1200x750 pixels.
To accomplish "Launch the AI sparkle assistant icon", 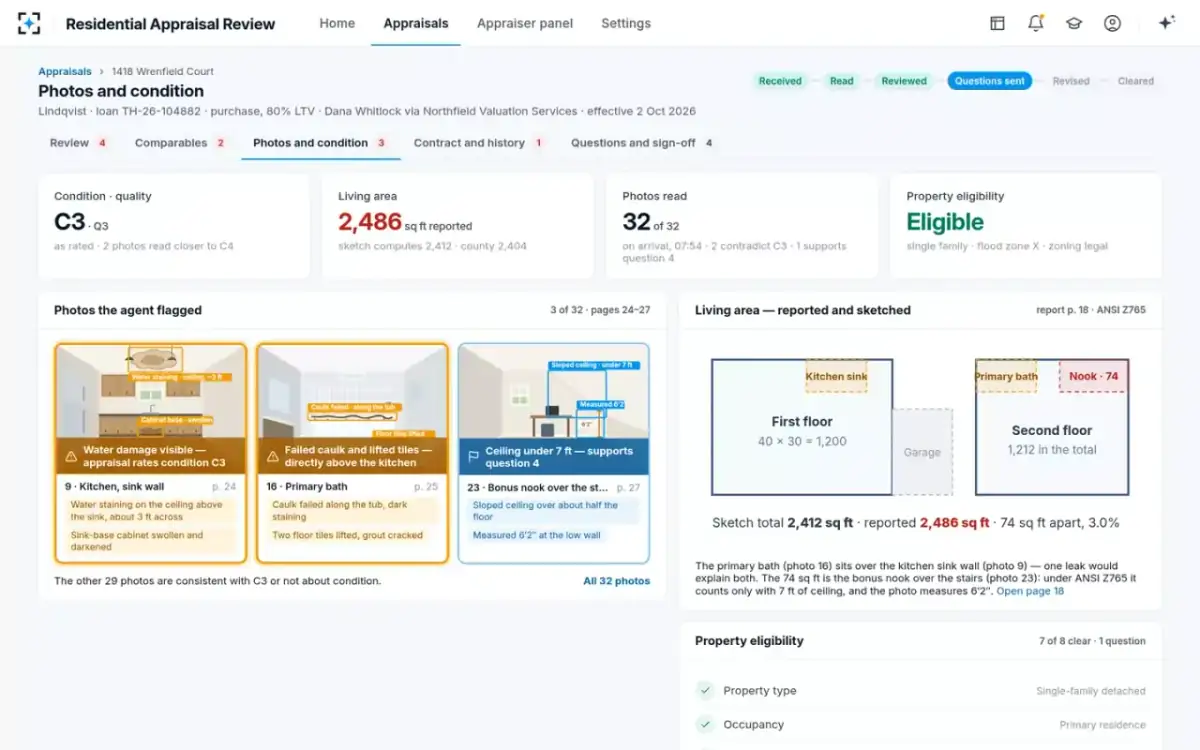I will point(1166,23).
